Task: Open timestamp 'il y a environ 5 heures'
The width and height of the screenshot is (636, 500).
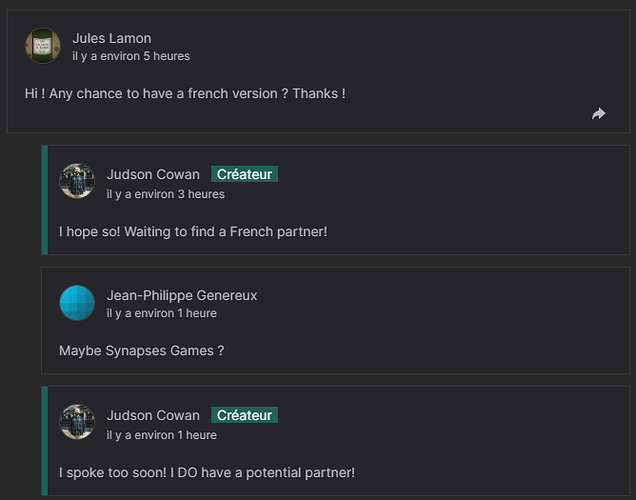Action: [131, 56]
